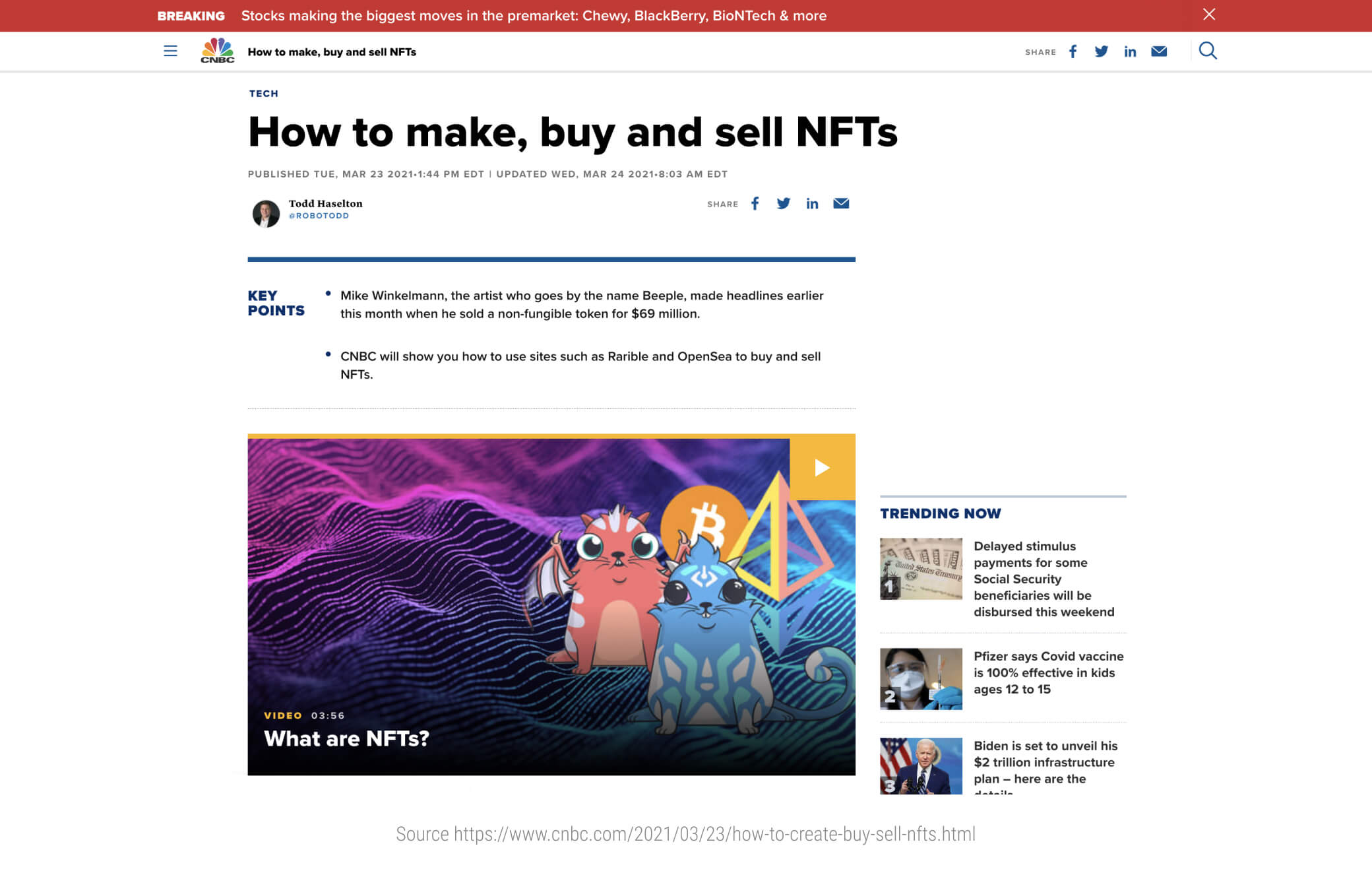Share article on Twitter below byline
The image size is (1372, 875).
(783, 203)
